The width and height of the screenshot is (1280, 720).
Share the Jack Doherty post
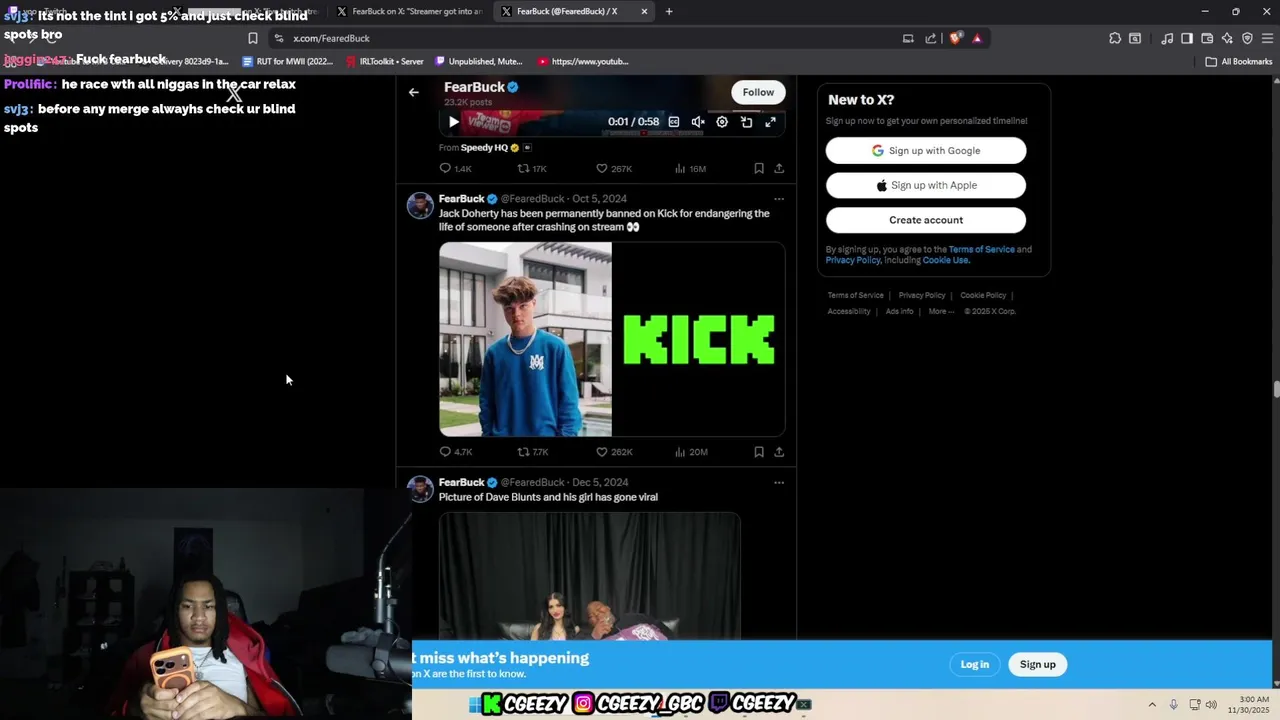point(779,452)
